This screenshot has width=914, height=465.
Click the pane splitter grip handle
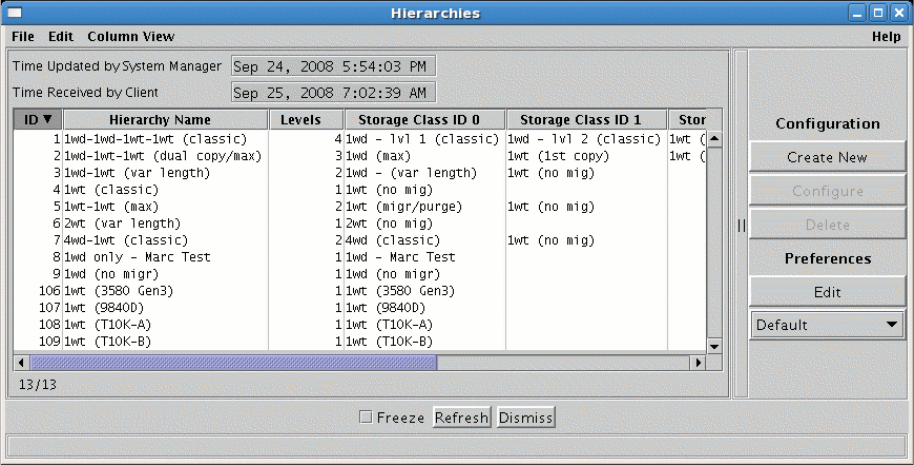741,225
